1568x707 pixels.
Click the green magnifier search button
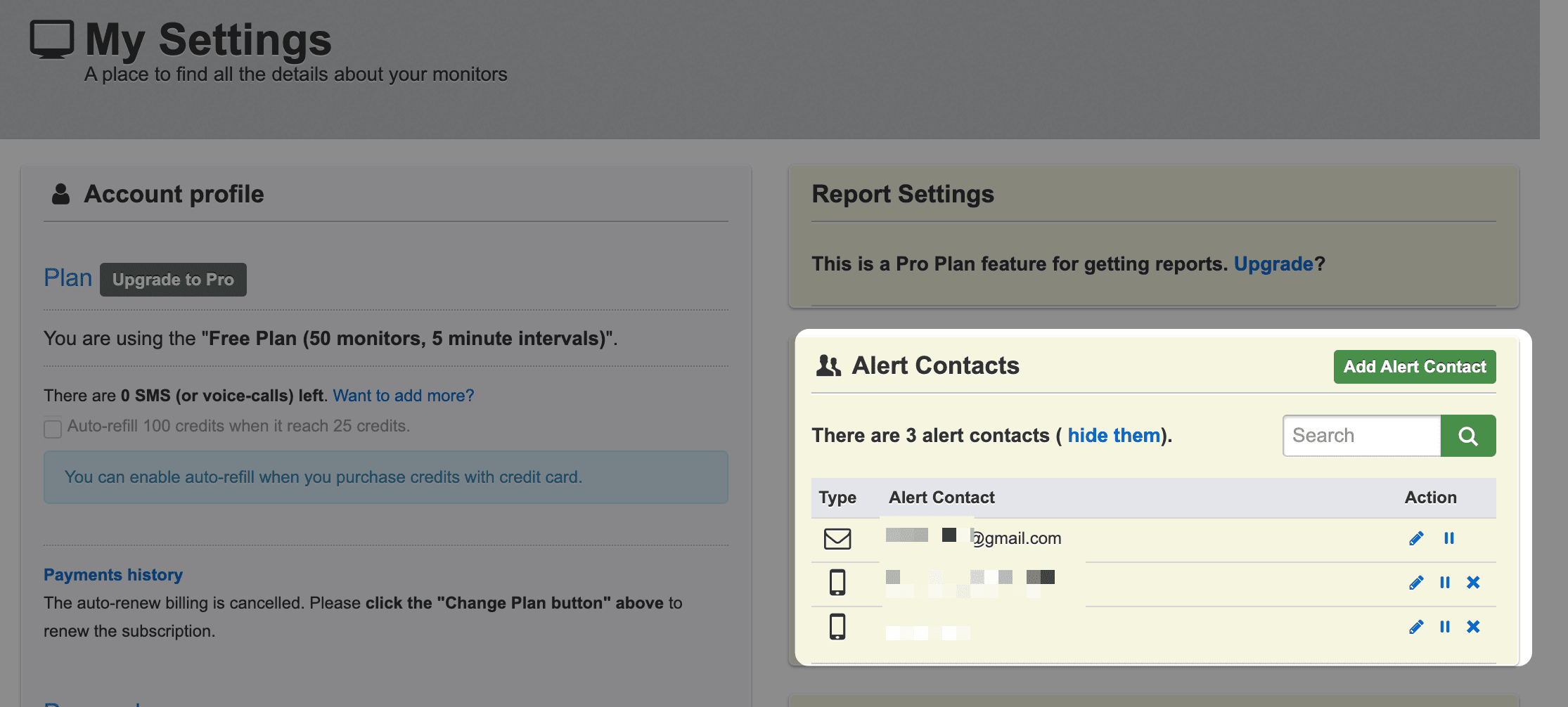click(1467, 436)
